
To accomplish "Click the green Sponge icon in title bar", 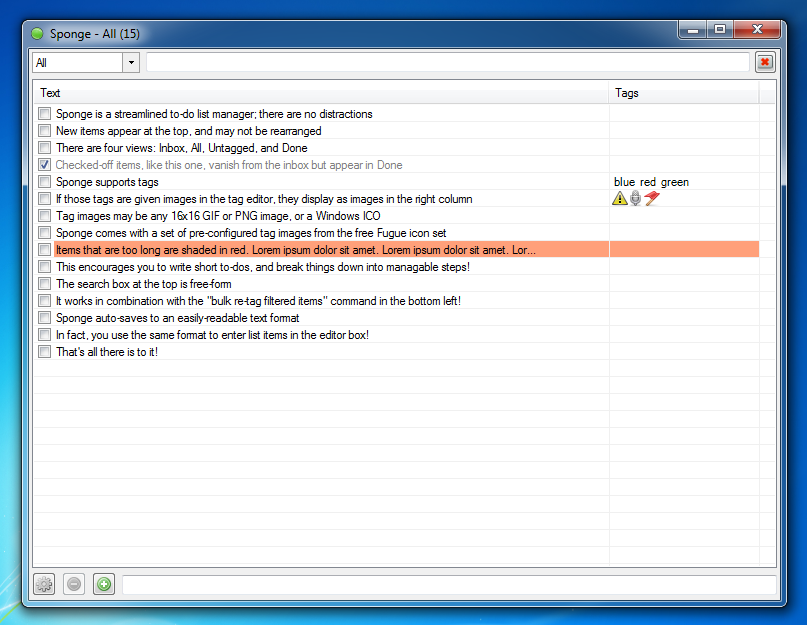I will (x=39, y=34).
